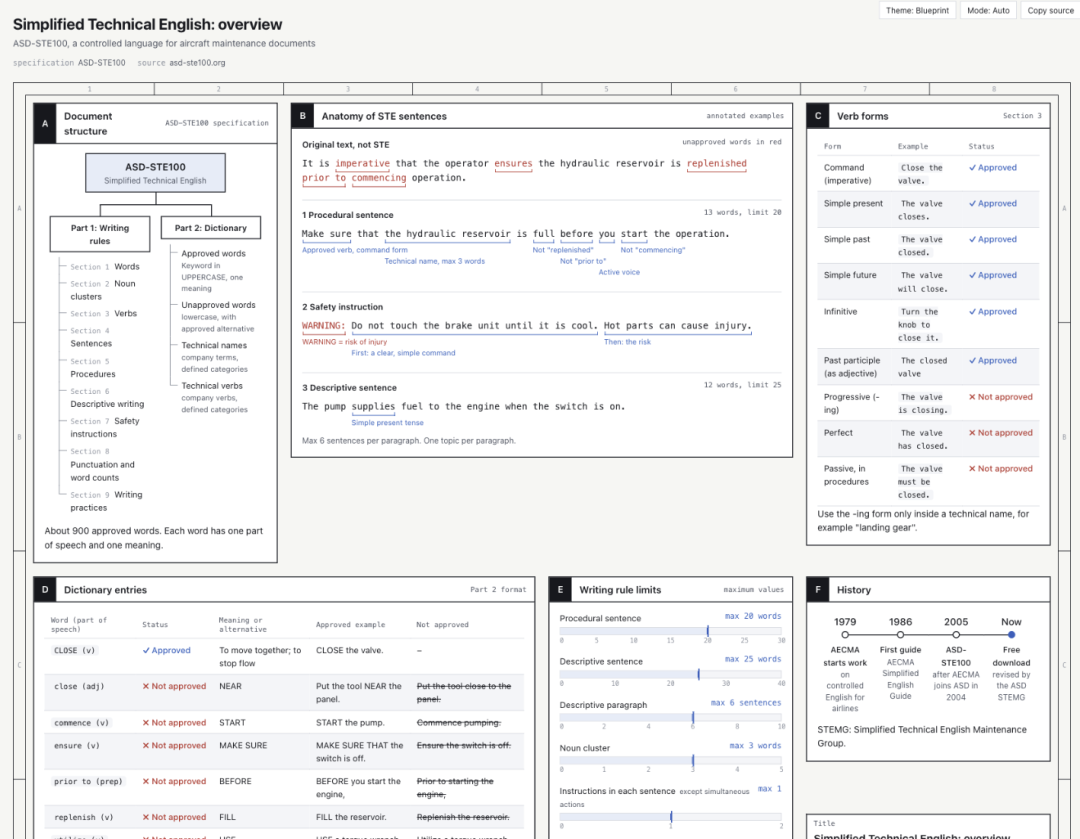Click the Procedural sentence limit slider marker
Viewport: 1080px width, 839px height.
pos(707,631)
